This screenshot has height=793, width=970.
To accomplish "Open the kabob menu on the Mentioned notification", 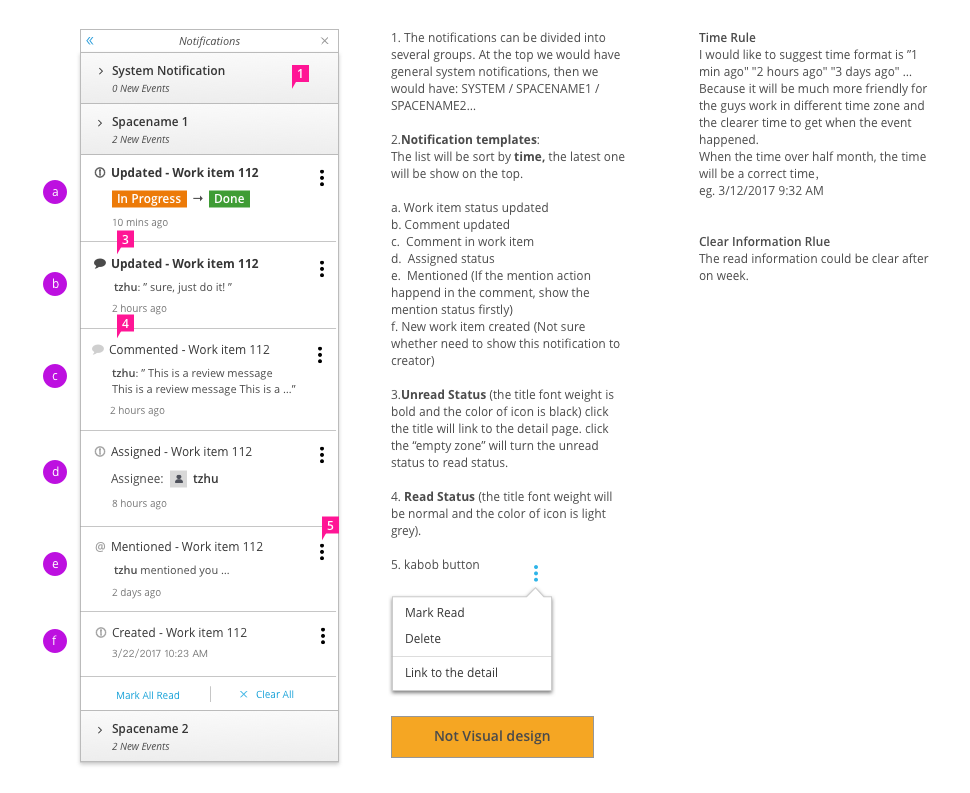I will click(x=322, y=552).
